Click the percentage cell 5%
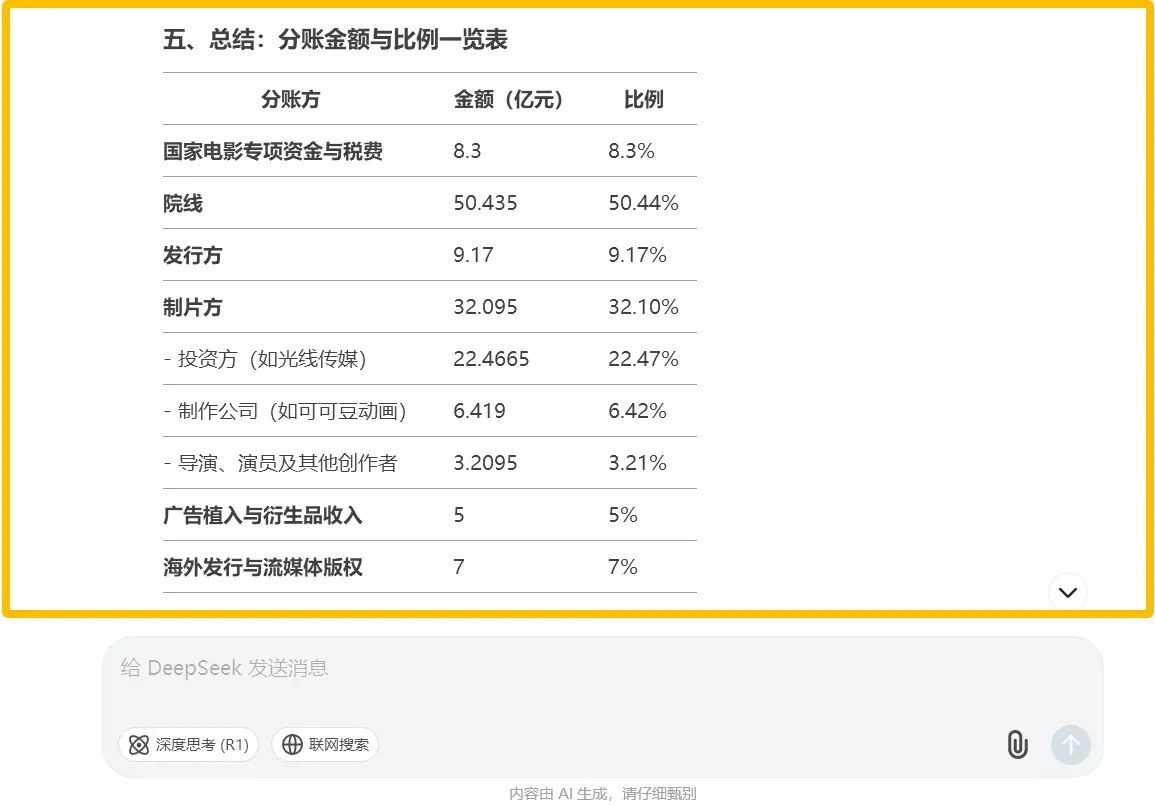 click(622, 516)
